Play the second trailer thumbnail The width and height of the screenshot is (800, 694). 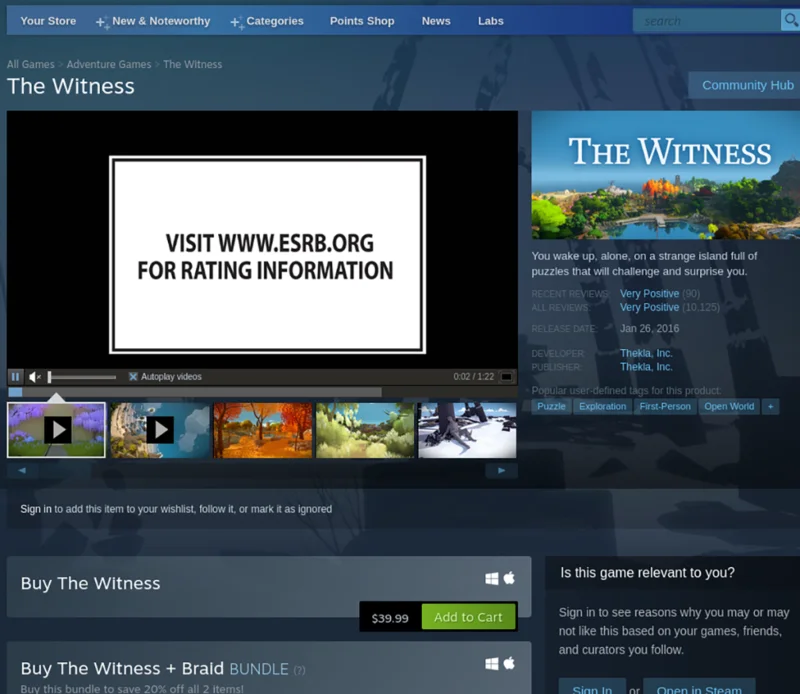tap(160, 430)
